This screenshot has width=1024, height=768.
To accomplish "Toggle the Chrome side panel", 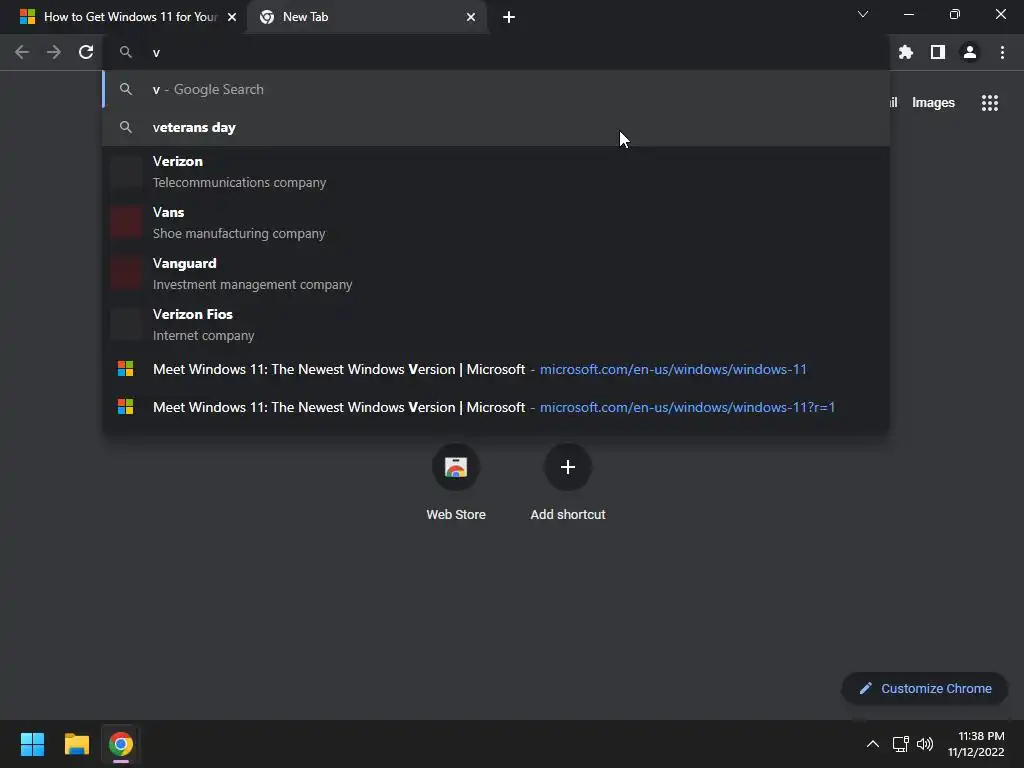I will (938, 52).
